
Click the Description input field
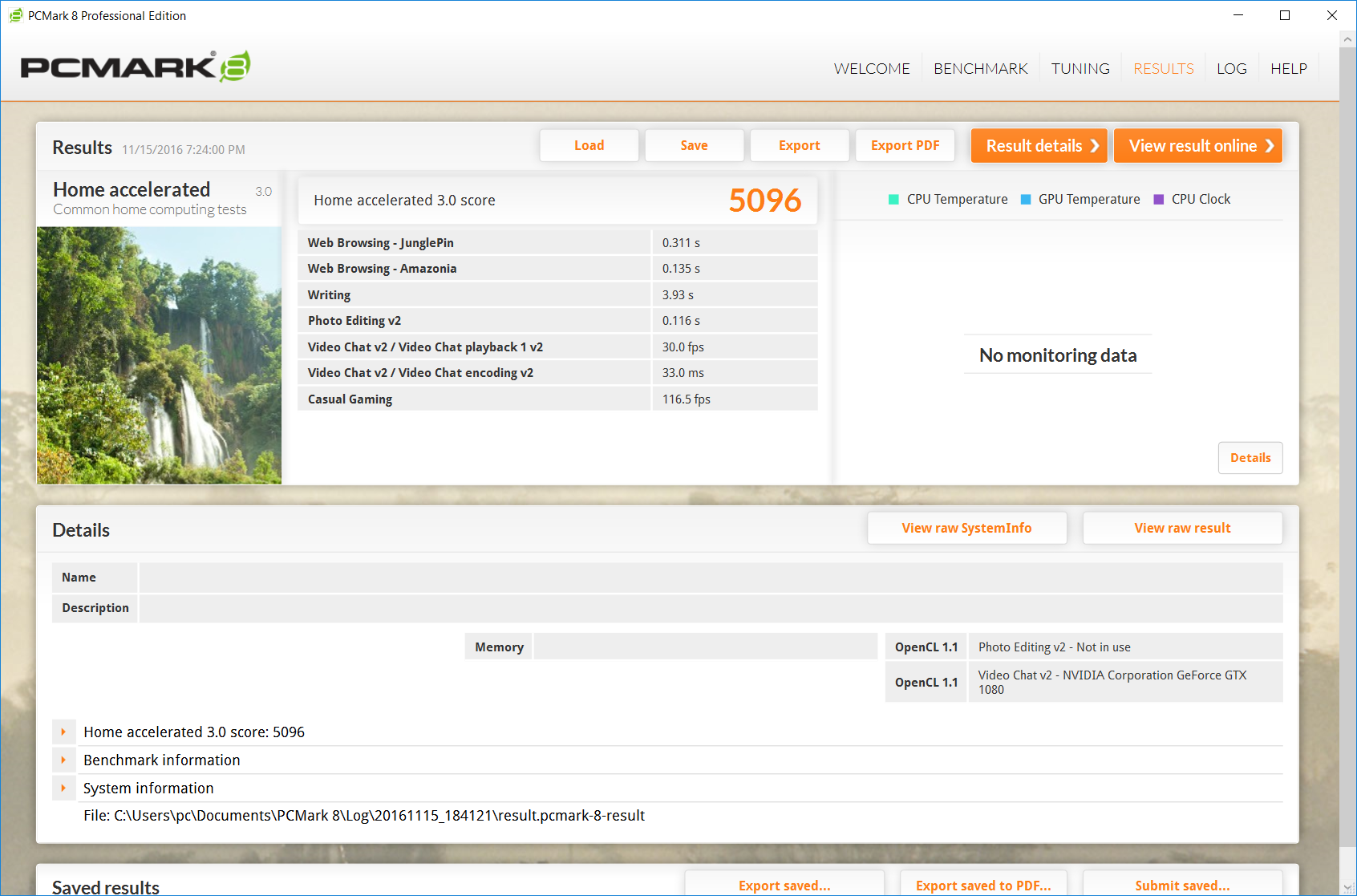(x=711, y=608)
